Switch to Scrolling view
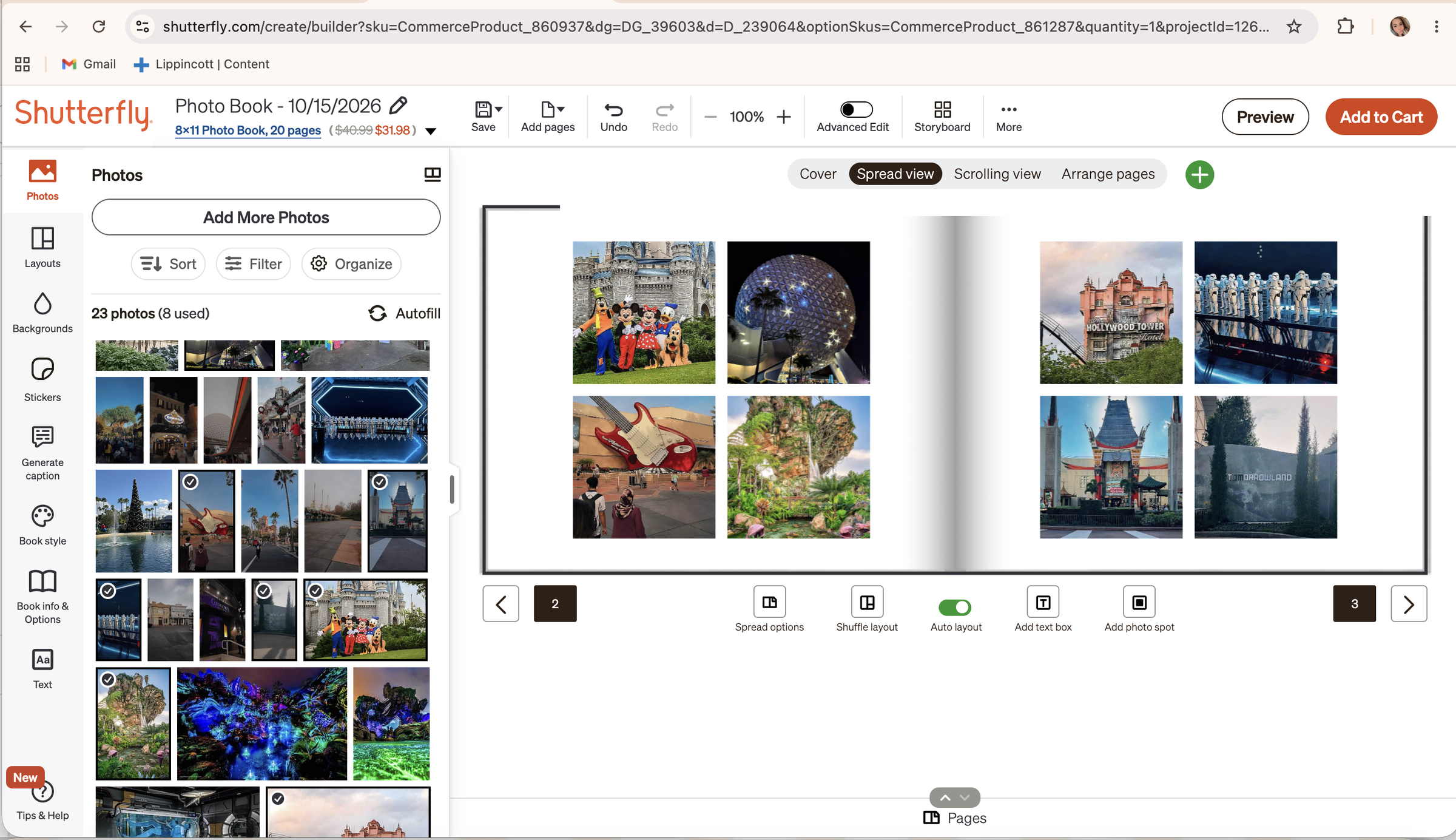The width and height of the screenshot is (1456, 840). 997,174
